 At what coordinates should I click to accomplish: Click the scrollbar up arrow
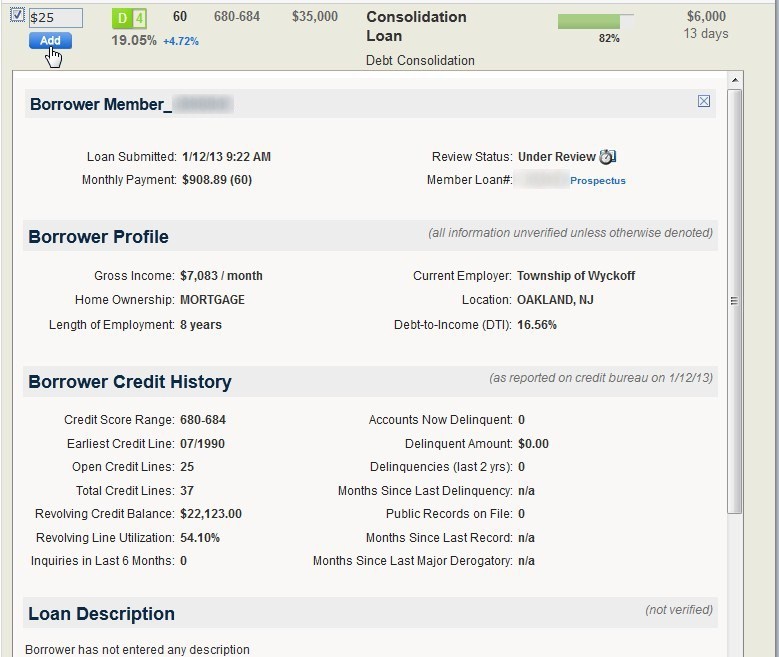[735, 79]
